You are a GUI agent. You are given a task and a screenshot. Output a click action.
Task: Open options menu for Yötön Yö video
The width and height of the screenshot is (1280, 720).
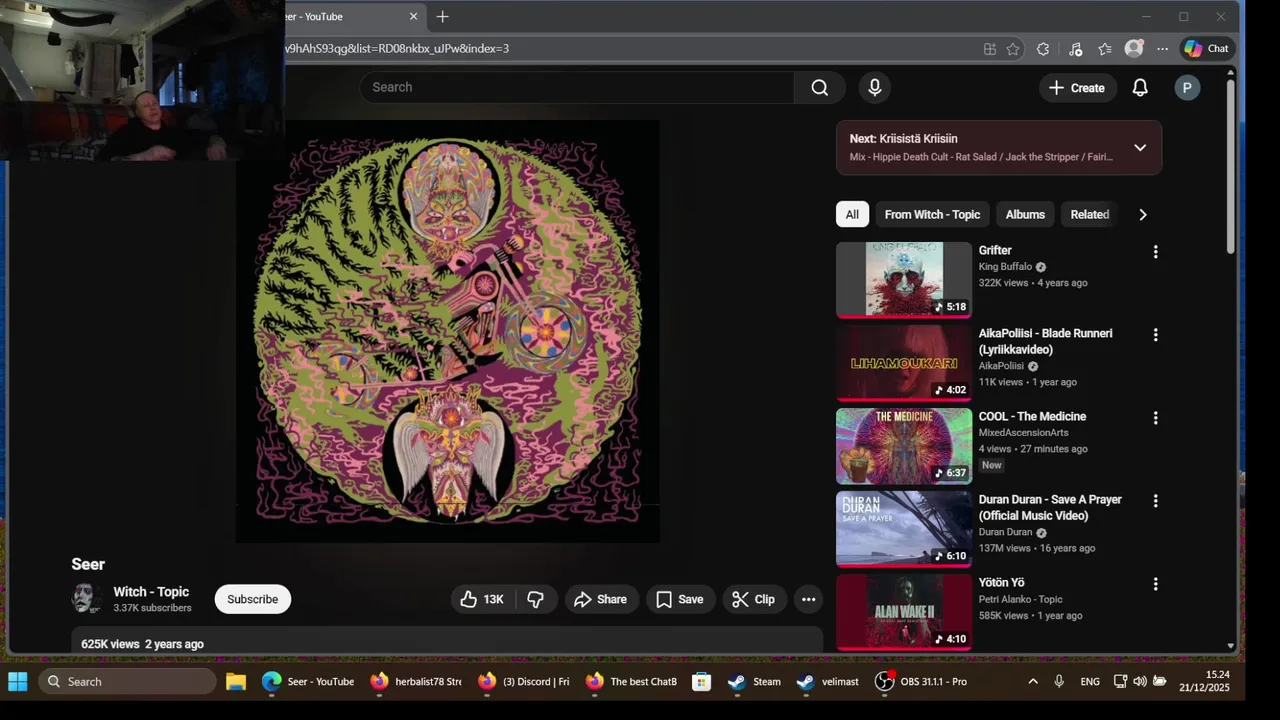[1155, 584]
